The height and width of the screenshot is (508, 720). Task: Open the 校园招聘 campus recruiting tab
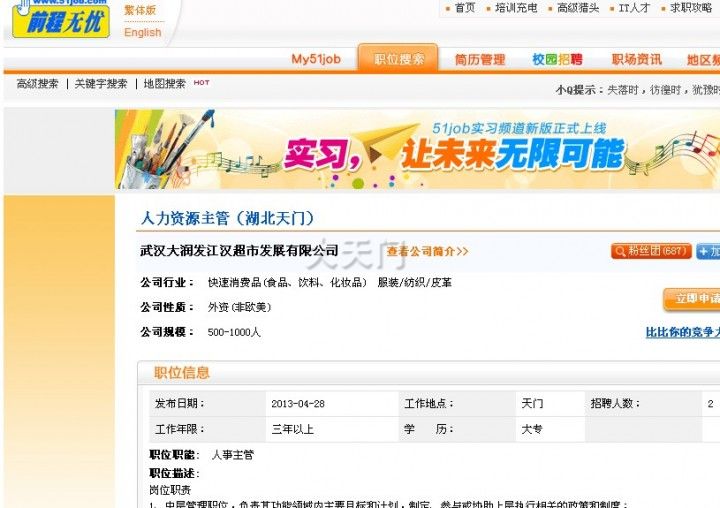(x=557, y=60)
